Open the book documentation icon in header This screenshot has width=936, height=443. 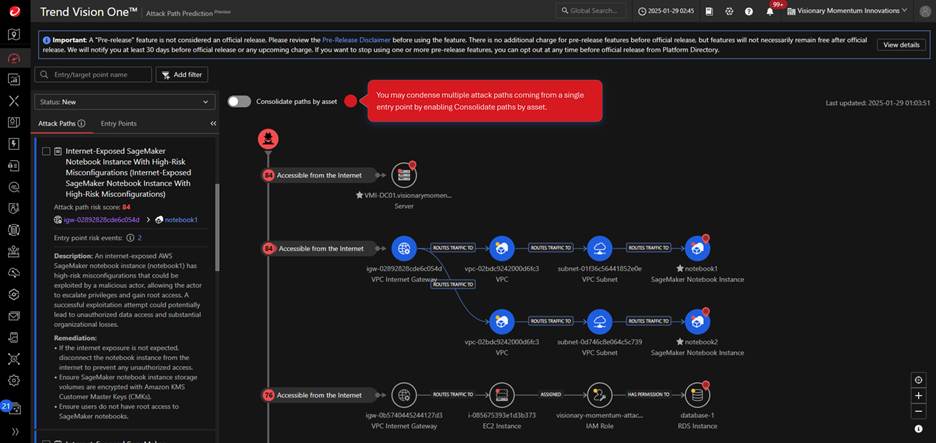point(709,11)
